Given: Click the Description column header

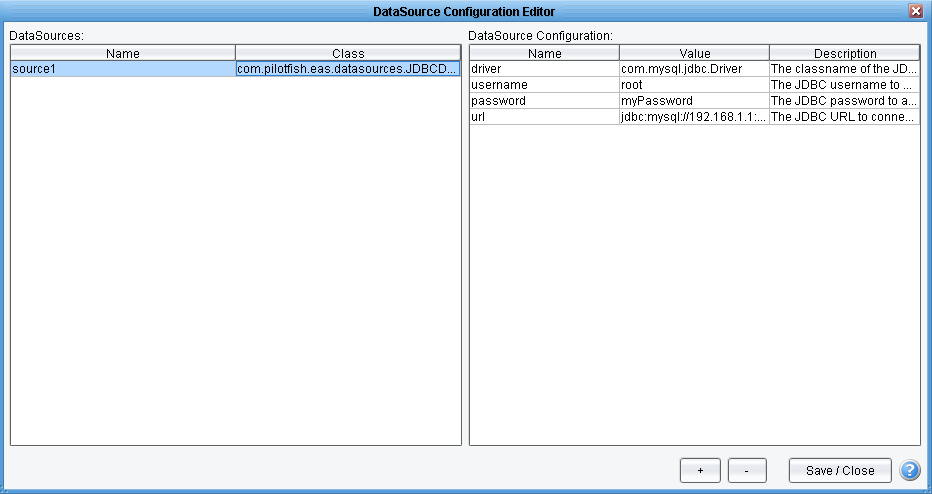Looking at the screenshot, I should 845,53.
